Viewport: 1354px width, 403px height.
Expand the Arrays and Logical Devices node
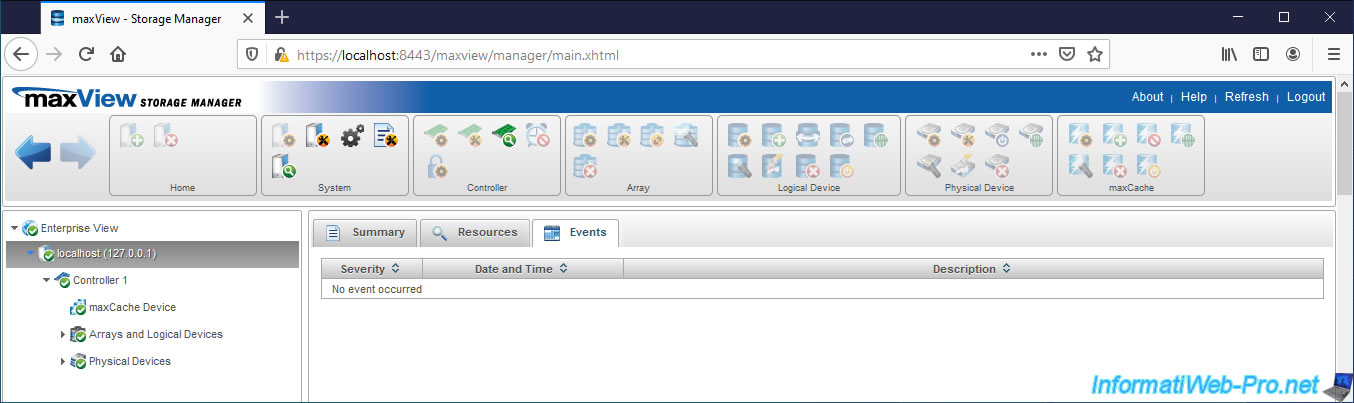63,334
